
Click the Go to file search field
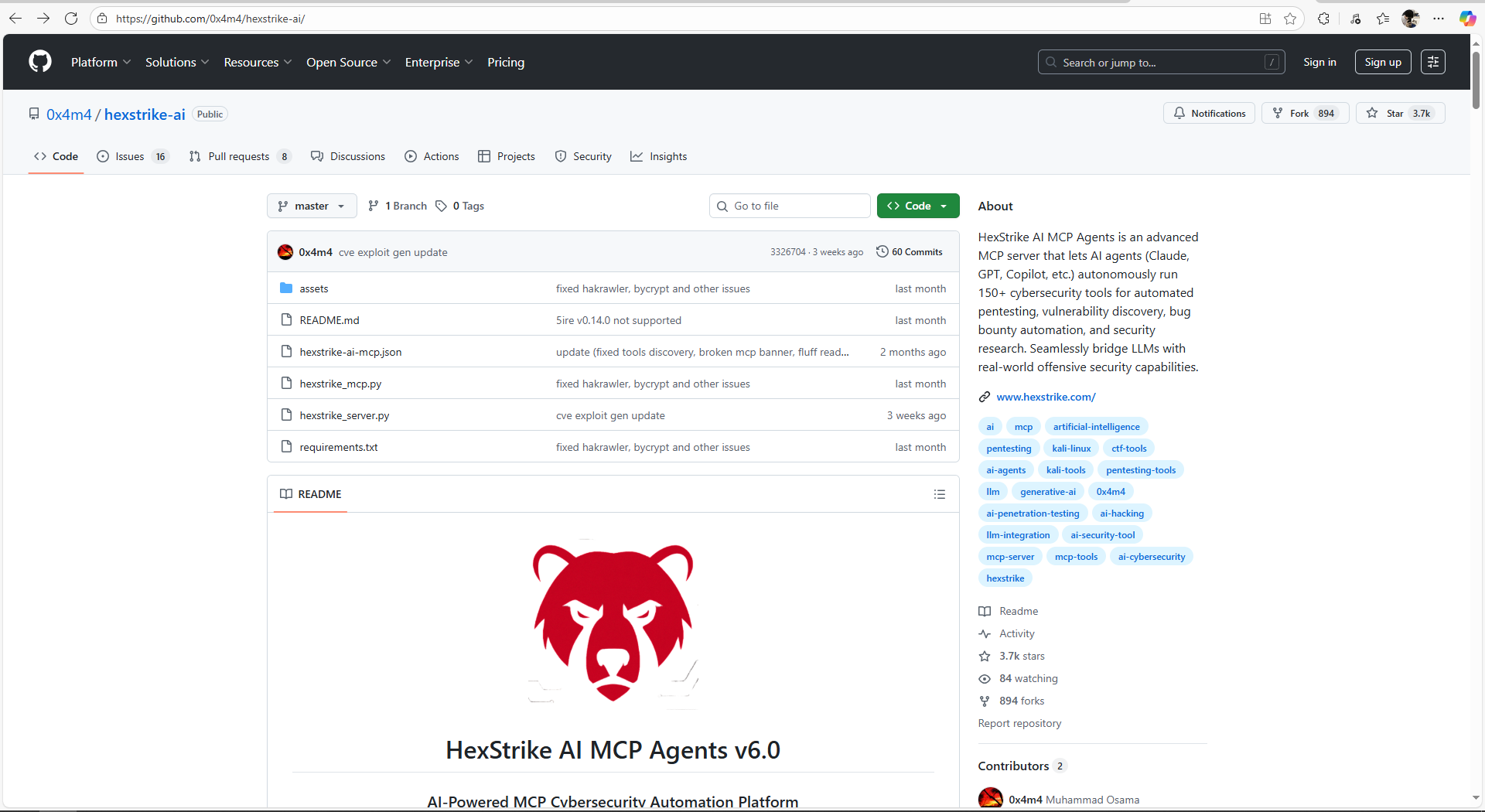tap(789, 206)
